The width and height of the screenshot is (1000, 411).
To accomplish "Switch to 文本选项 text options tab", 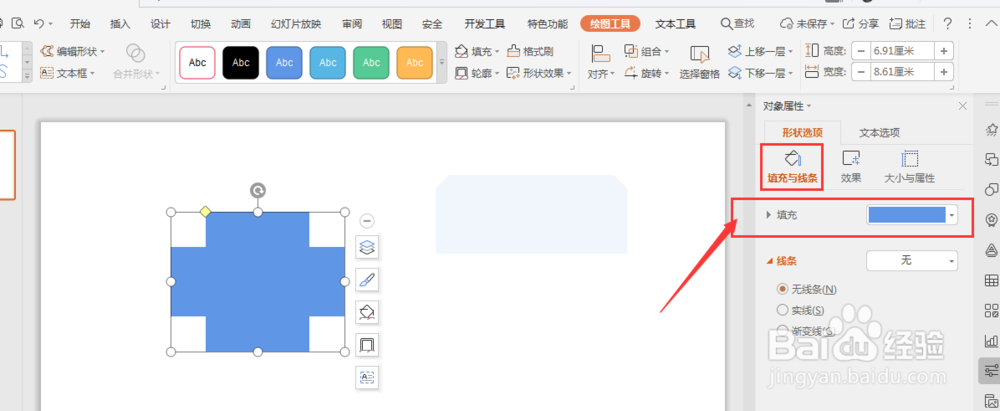I will 879,133.
